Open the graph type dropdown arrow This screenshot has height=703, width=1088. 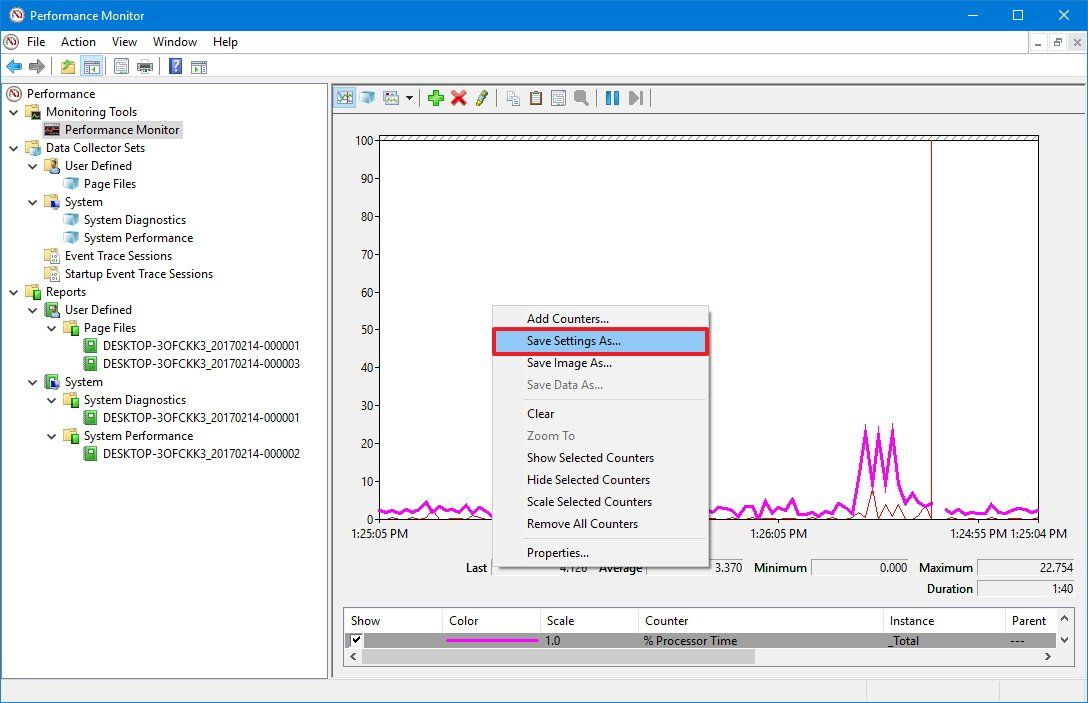(407, 97)
